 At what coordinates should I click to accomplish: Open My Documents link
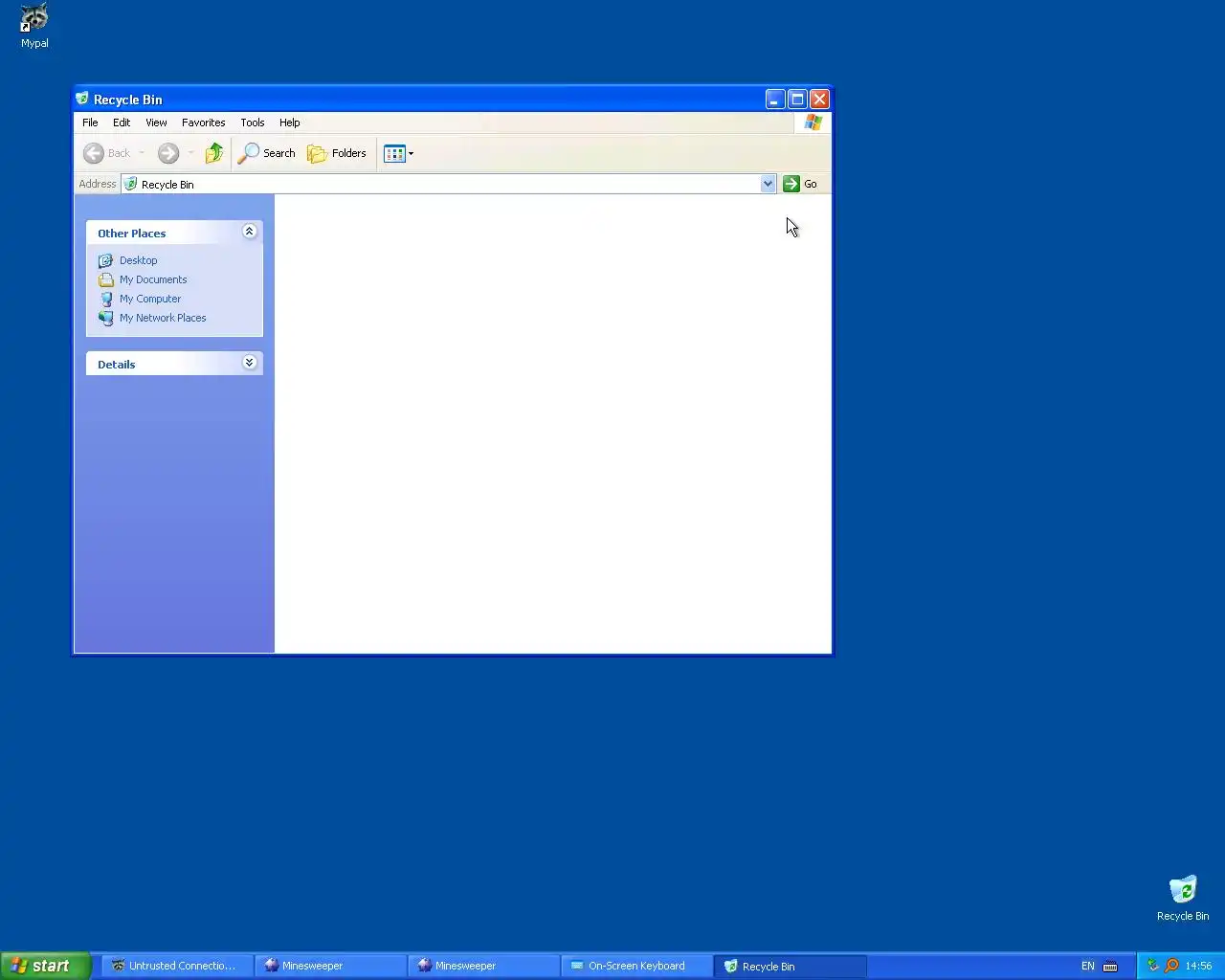tap(153, 279)
